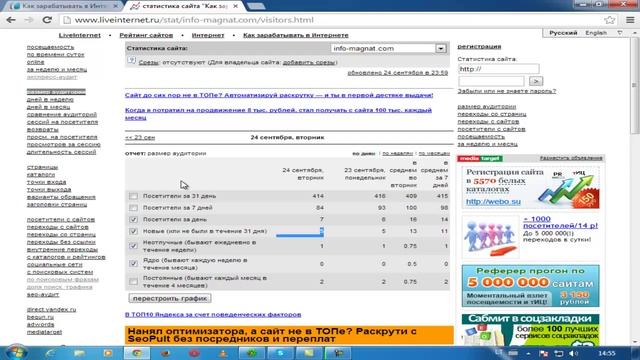Screen dimensions: 640x360
Task: Open the 'http://webo.su' ad link
Action: (x=493, y=202)
